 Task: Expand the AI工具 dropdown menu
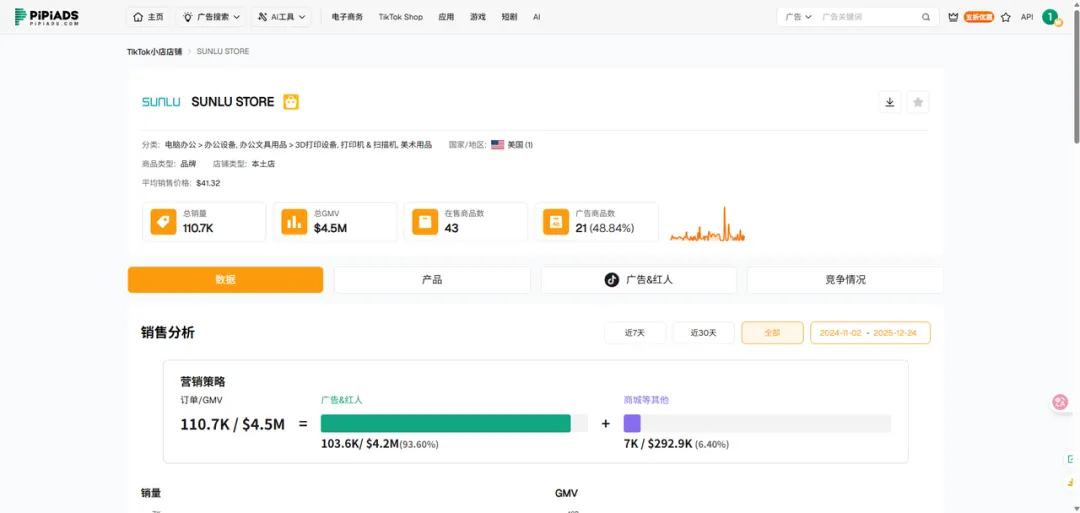(x=281, y=17)
